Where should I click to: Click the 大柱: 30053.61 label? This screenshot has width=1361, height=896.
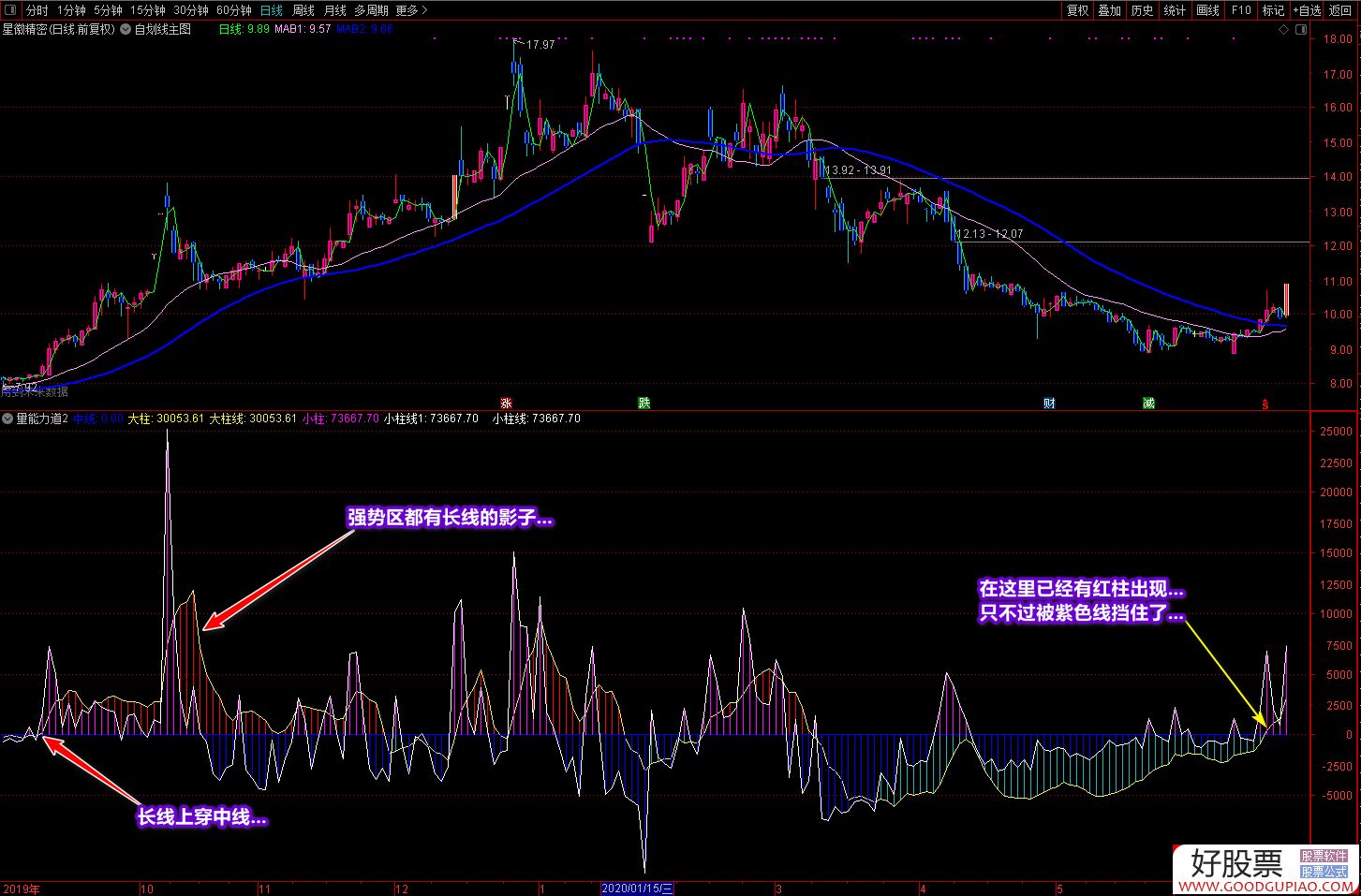pos(166,419)
